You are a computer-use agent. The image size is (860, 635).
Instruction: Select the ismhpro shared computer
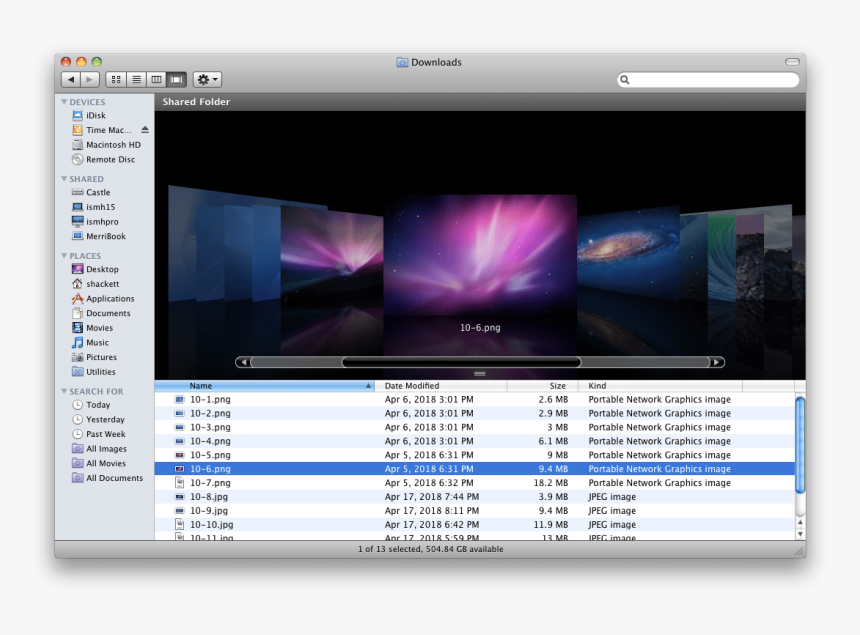(95, 222)
